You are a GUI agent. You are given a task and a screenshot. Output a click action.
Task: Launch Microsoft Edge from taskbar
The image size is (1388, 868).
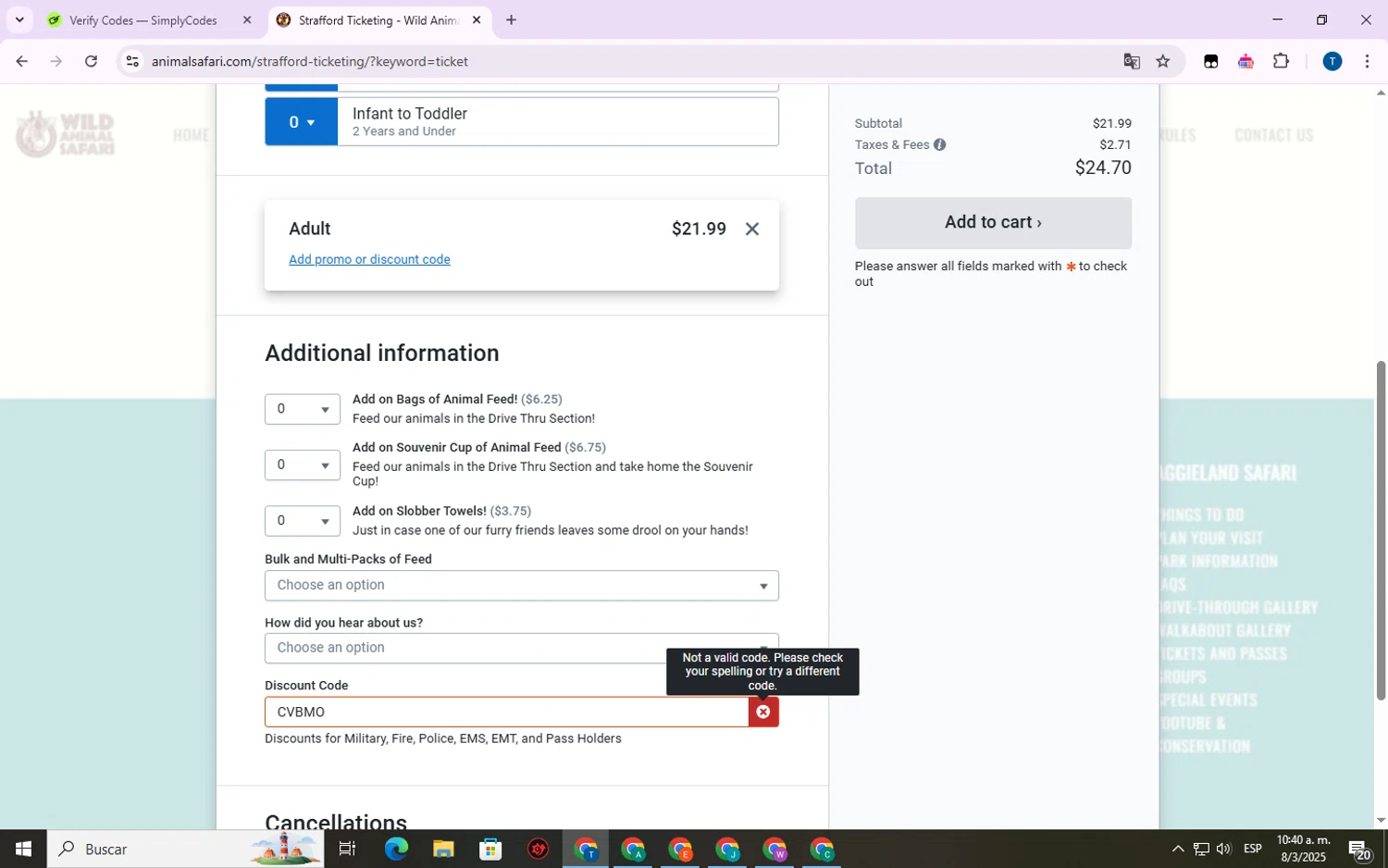[x=396, y=849]
